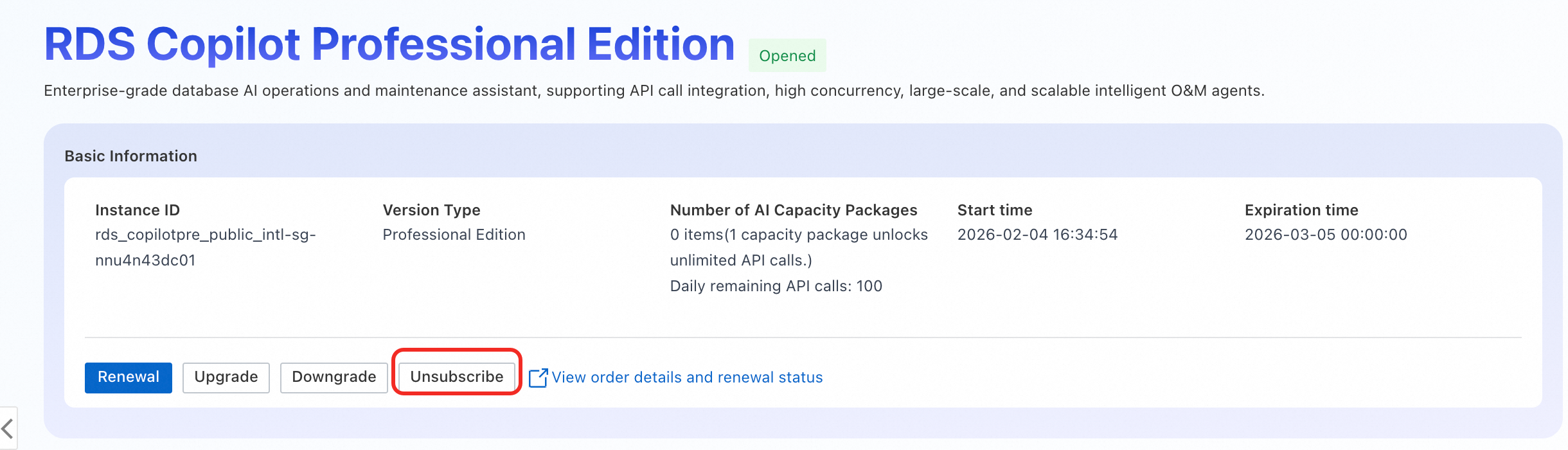This screenshot has width=1568, height=450.
Task: Click the external link icon beside order details
Action: click(538, 378)
